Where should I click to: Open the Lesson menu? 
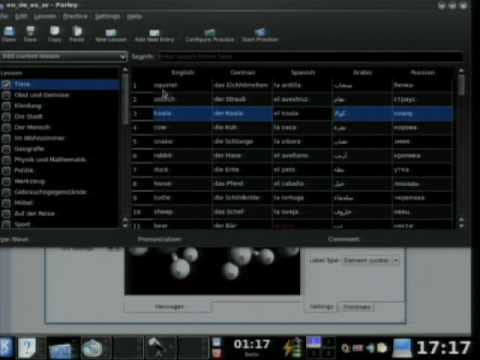tap(45, 16)
